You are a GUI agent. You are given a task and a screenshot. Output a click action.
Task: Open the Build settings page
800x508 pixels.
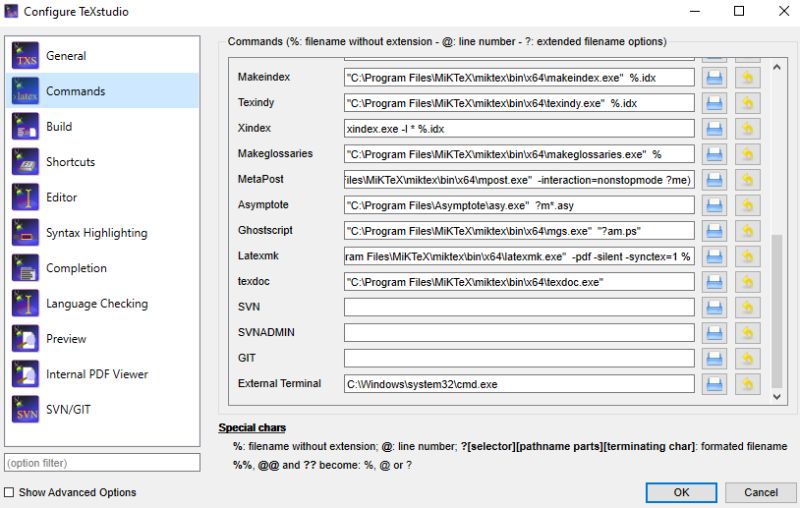tap(102, 126)
